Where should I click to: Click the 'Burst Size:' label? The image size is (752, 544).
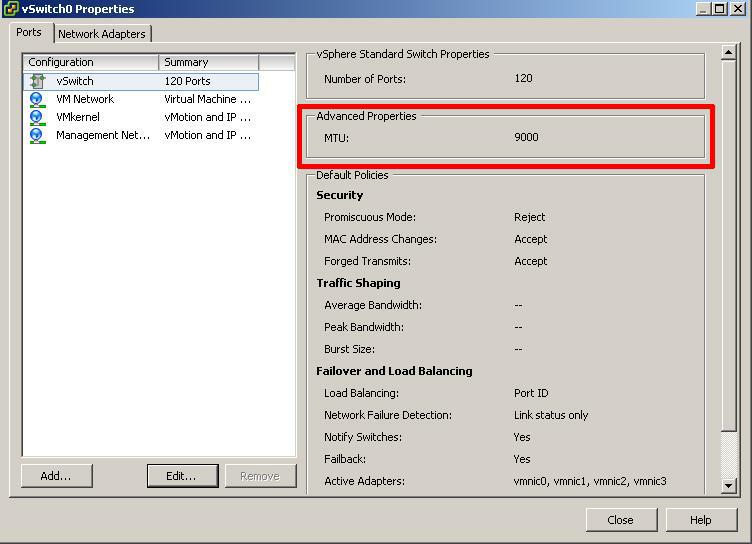[x=350, y=349]
